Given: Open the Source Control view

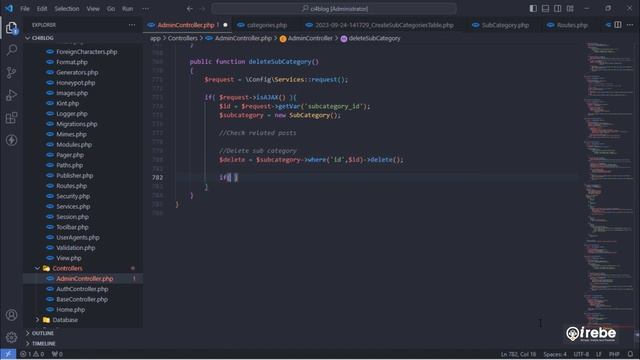Looking at the screenshot, I should click(11, 73).
